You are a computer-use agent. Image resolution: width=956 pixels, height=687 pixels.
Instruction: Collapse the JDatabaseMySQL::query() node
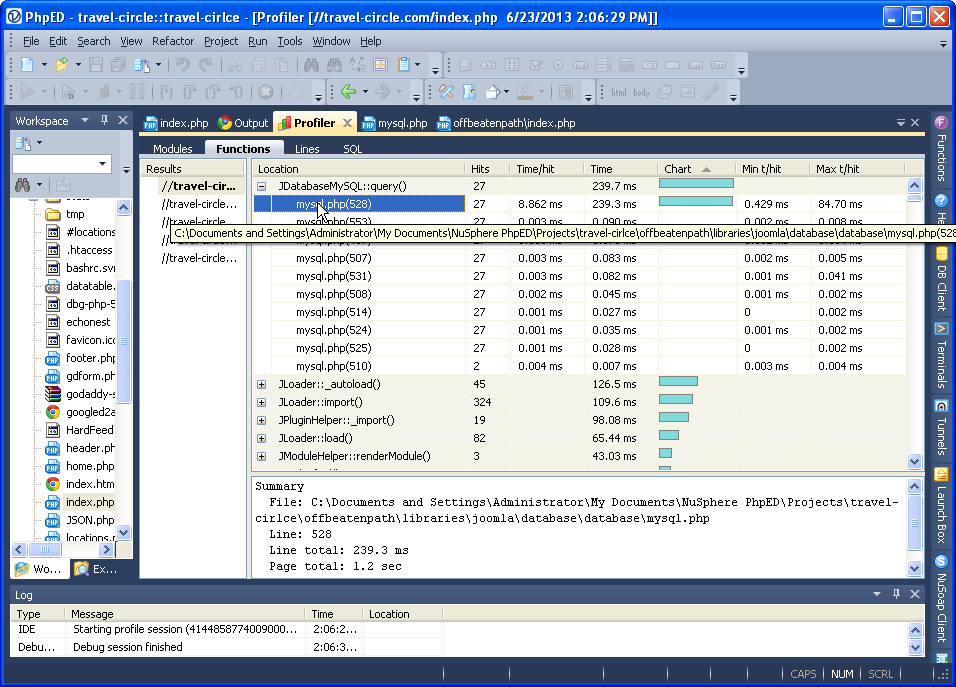click(261, 186)
